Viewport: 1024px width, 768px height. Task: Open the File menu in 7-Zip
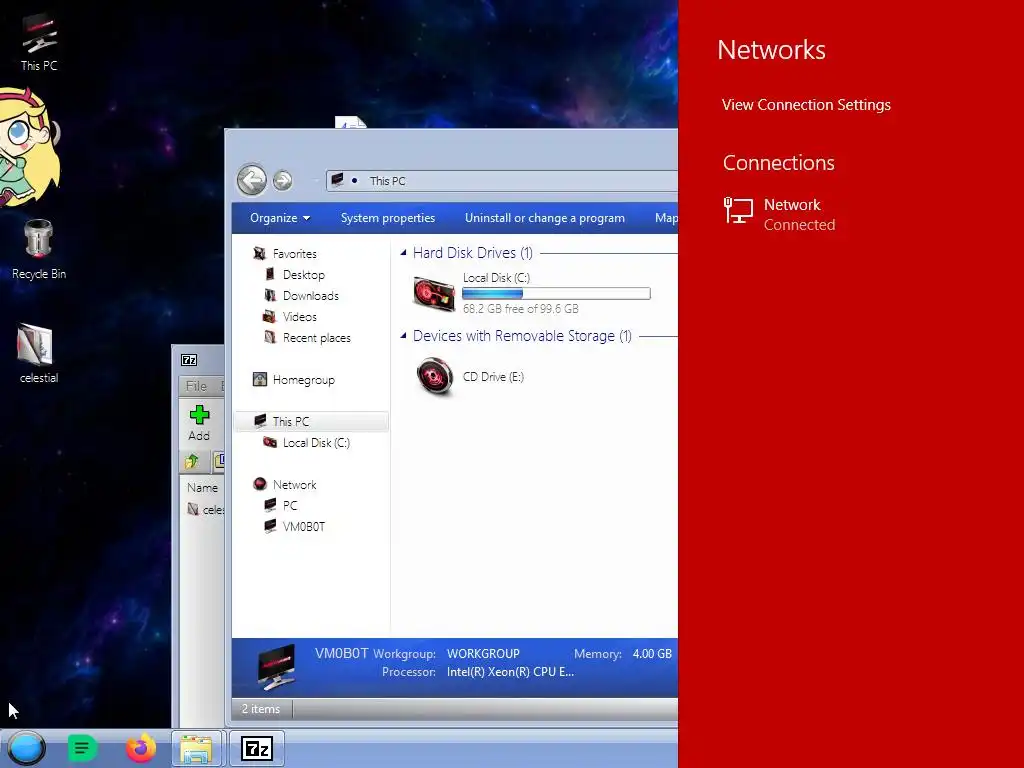click(x=196, y=386)
